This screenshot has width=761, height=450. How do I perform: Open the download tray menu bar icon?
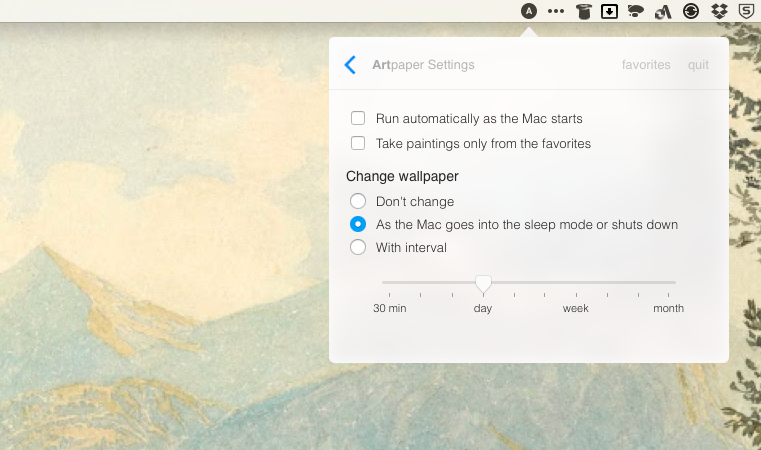click(609, 11)
